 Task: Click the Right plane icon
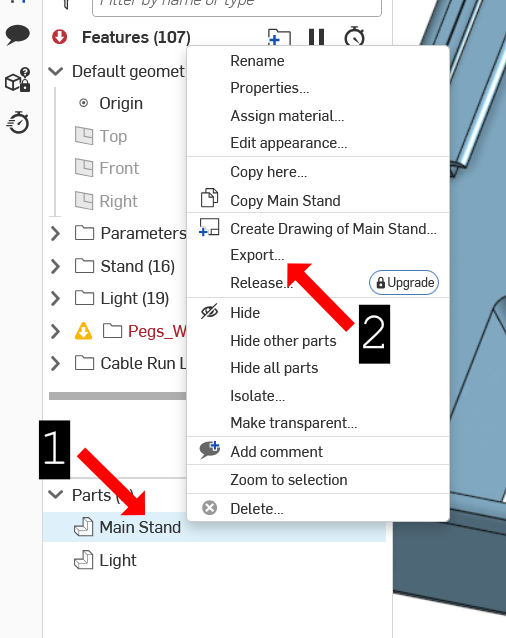click(x=84, y=200)
